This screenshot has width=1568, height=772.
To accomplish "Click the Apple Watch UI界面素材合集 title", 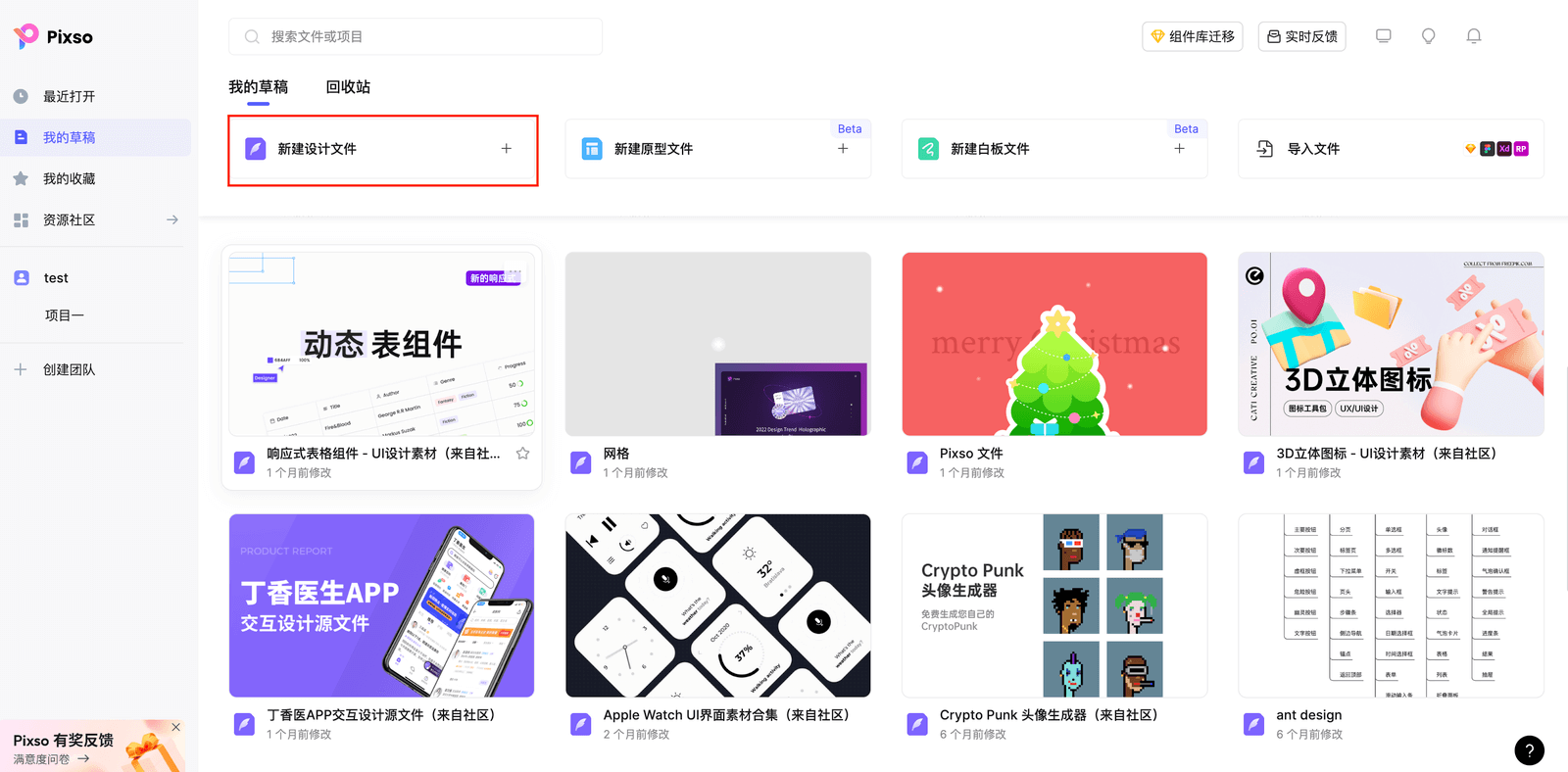I will click(x=726, y=715).
